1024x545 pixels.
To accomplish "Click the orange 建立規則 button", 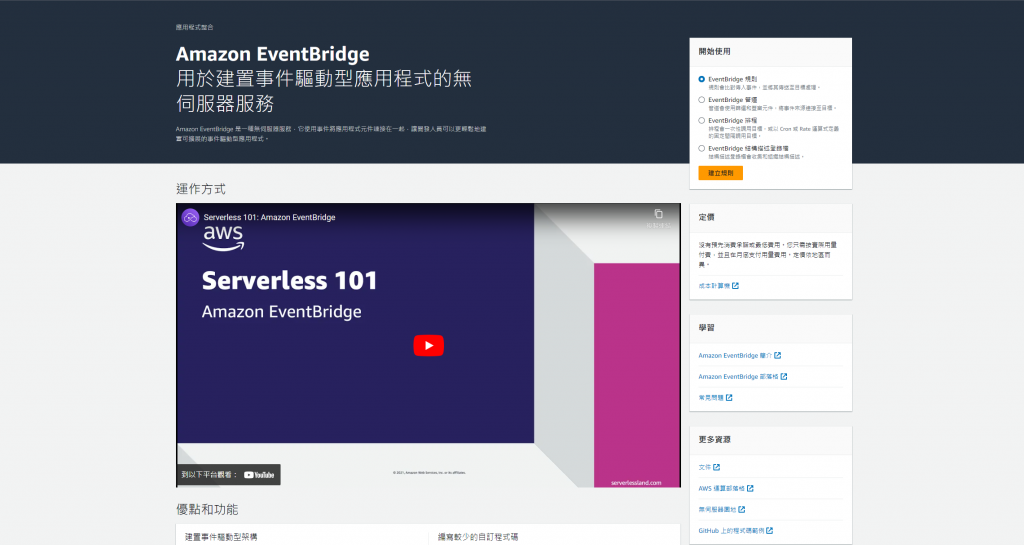I will [720, 173].
